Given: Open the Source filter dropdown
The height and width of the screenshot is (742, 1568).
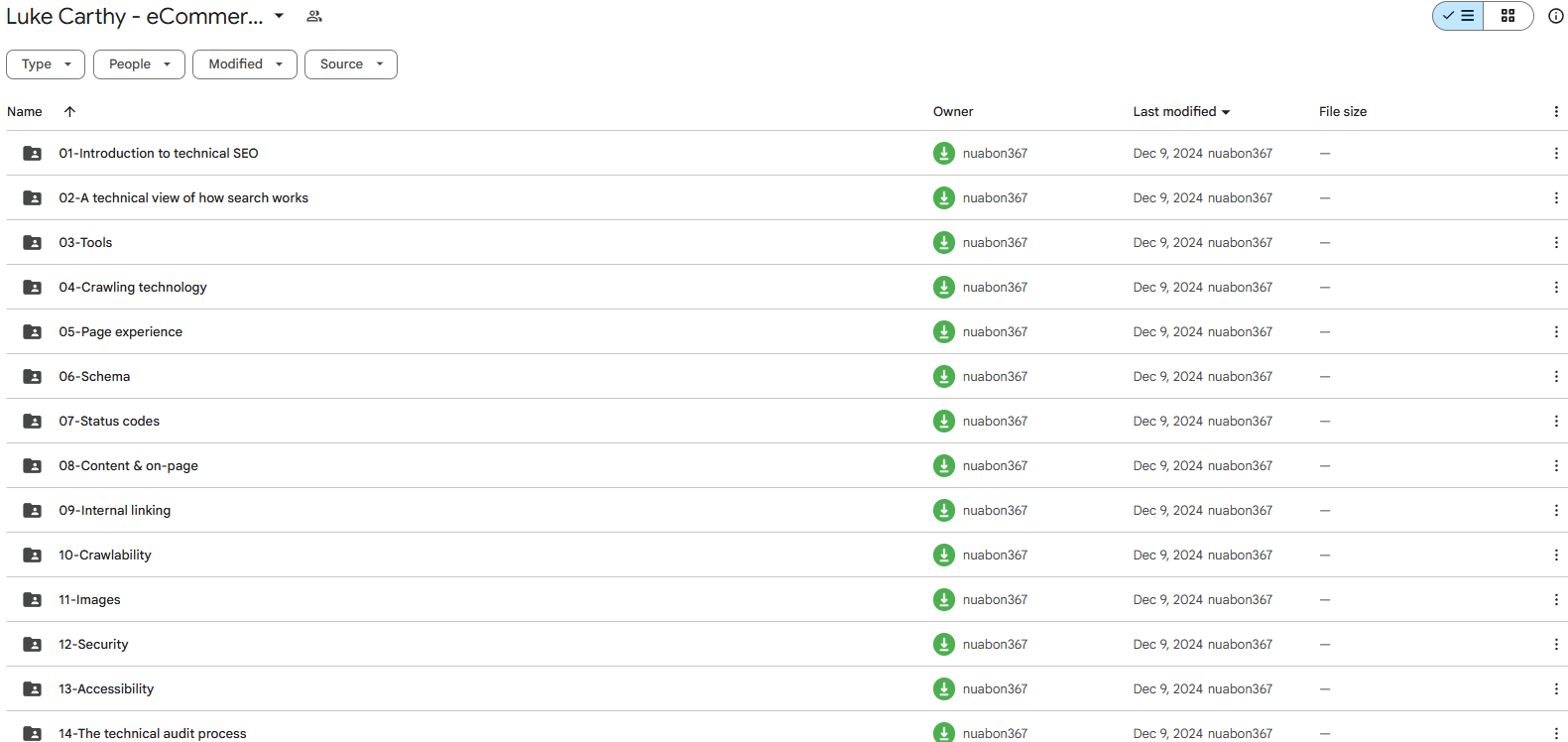Looking at the screenshot, I should click(x=350, y=64).
